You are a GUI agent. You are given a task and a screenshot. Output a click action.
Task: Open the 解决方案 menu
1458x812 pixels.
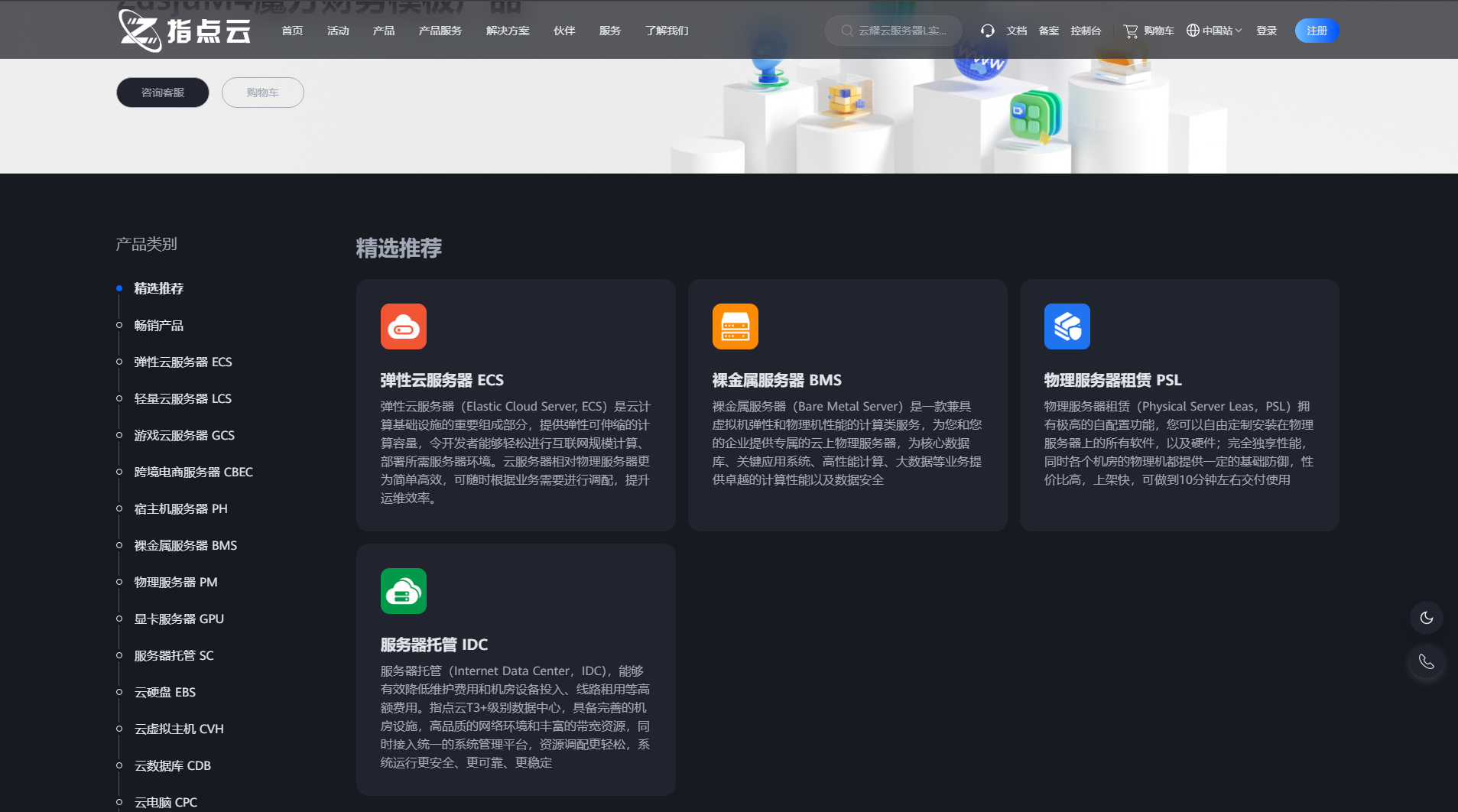pos(508,31)
